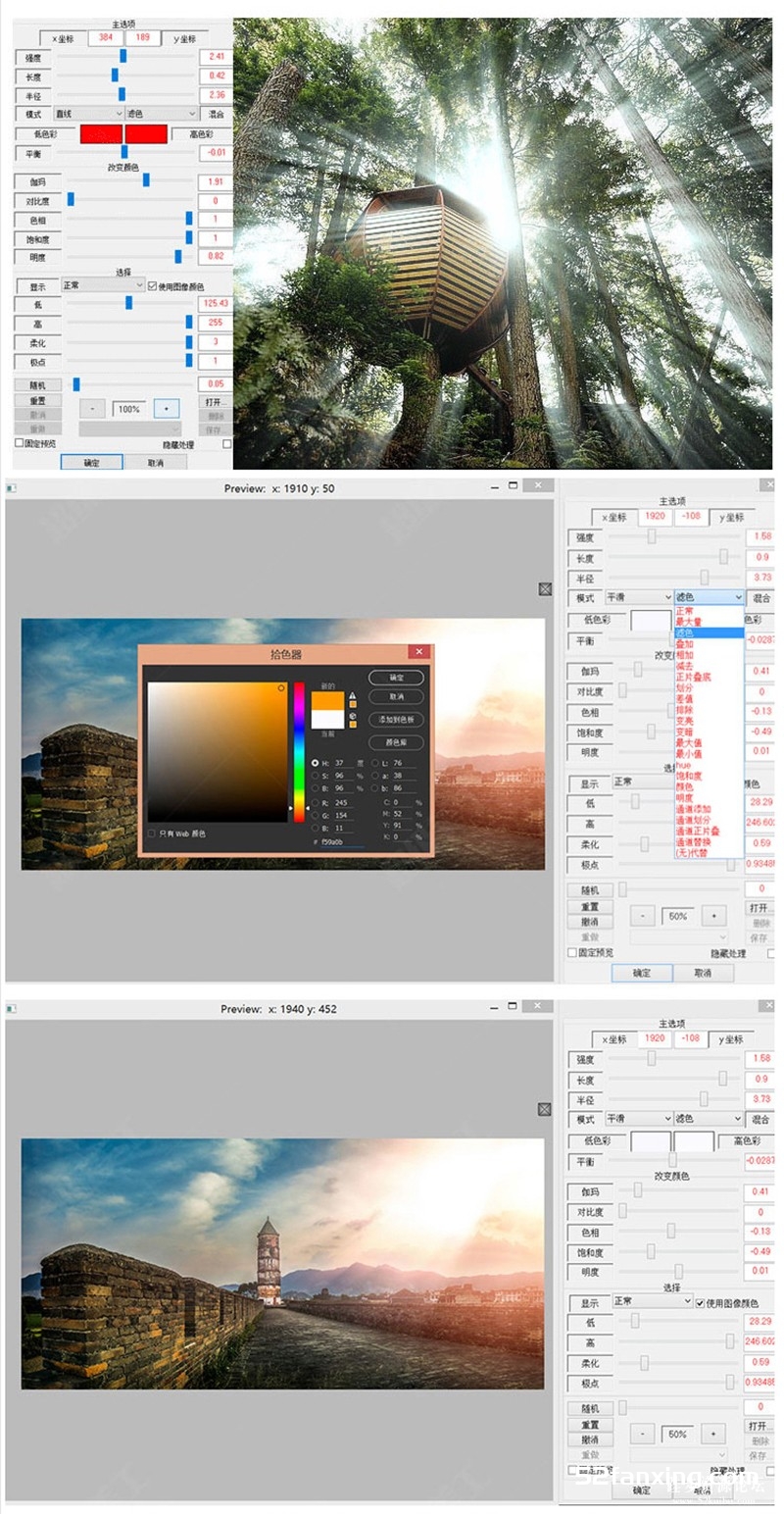Screen dimensions: 784x1514
Task: Click crossed-box icon in Preview x: 1940 window
Action: tap(545, 1109)
